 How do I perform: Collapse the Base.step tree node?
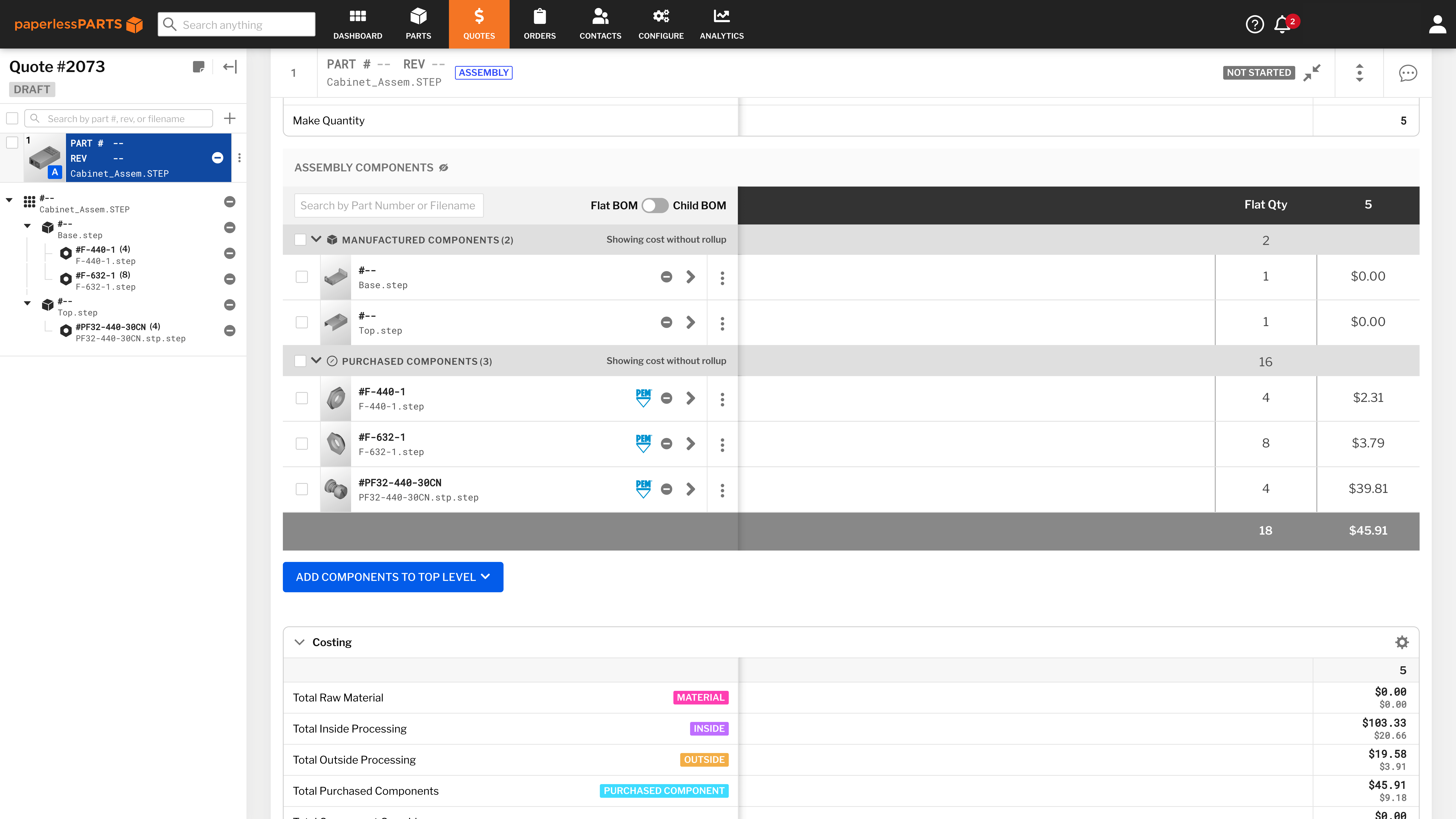point(27,226)
